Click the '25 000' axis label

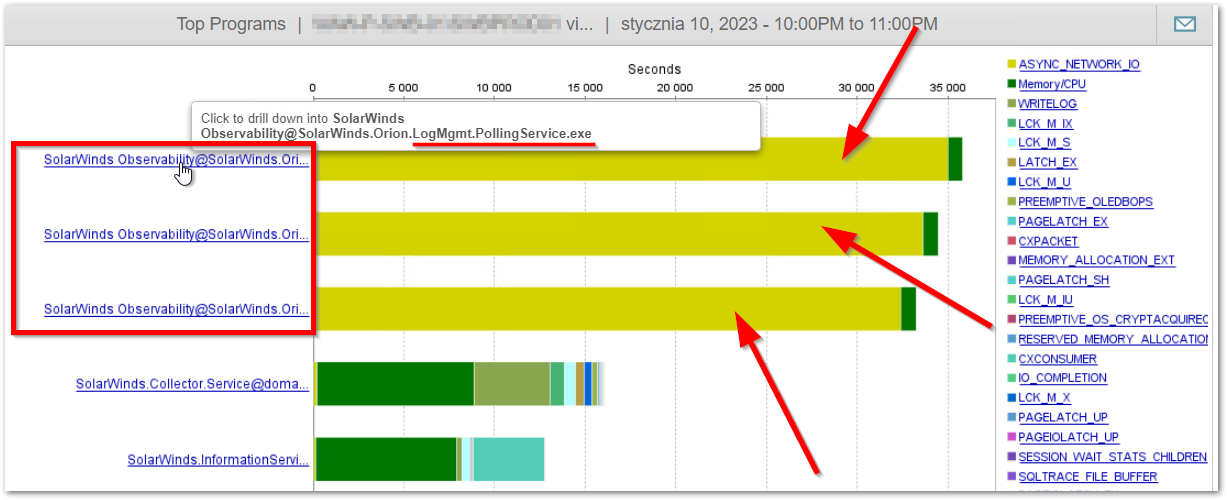766,88
